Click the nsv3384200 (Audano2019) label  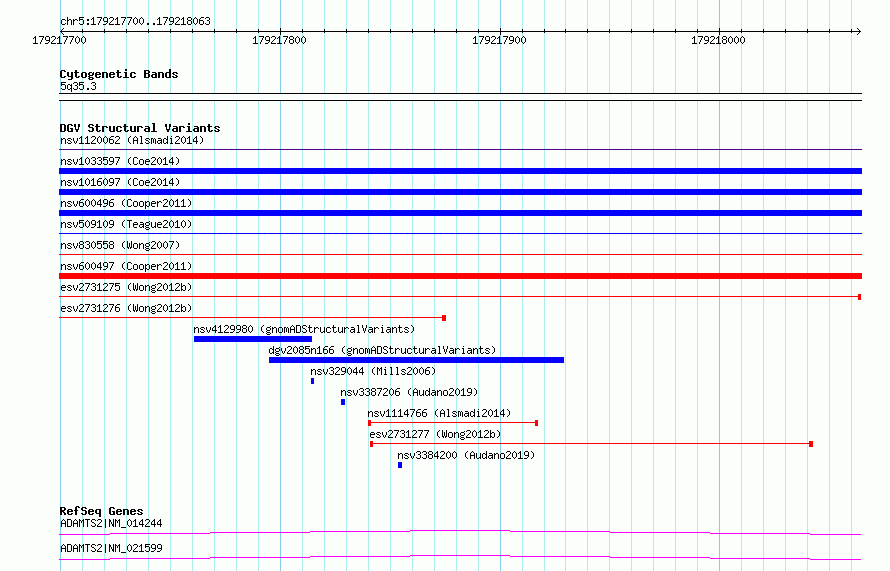466,455
